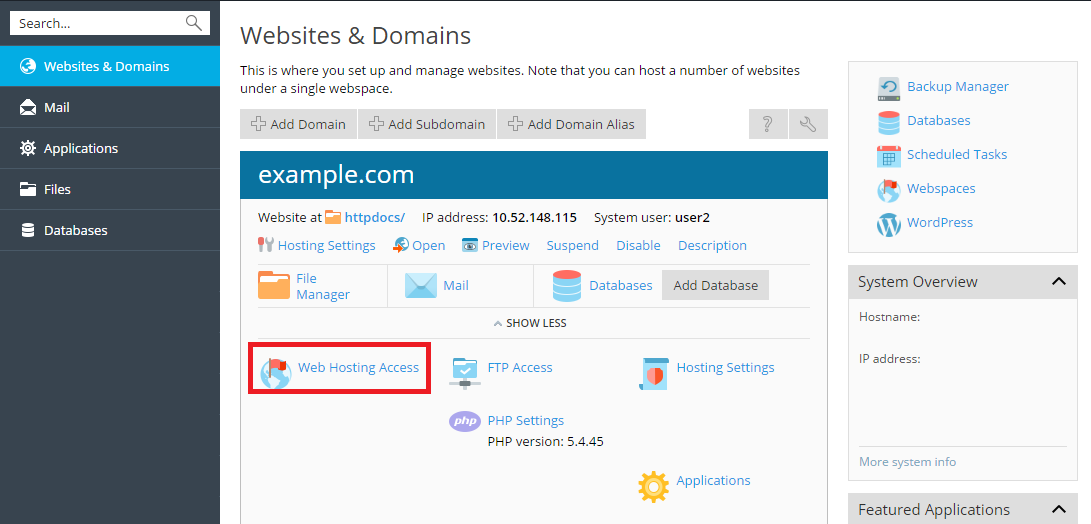Collapse the Featured Applications panel
Screen dimensions: 1091x524
[1059, 510]
